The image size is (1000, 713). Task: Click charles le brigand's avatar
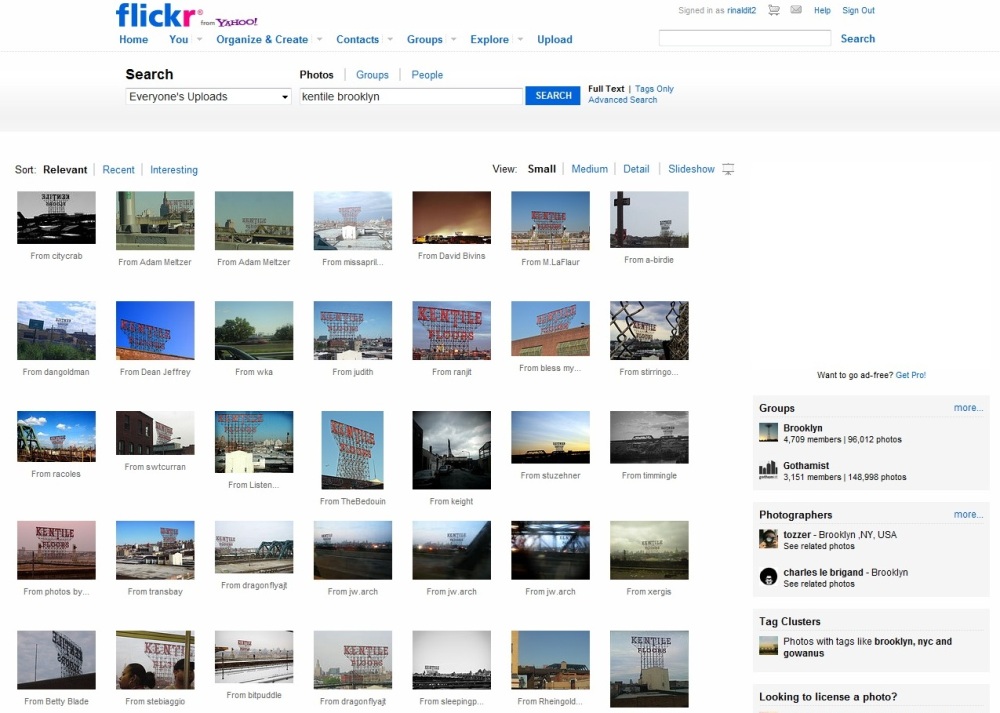(768, 577)
